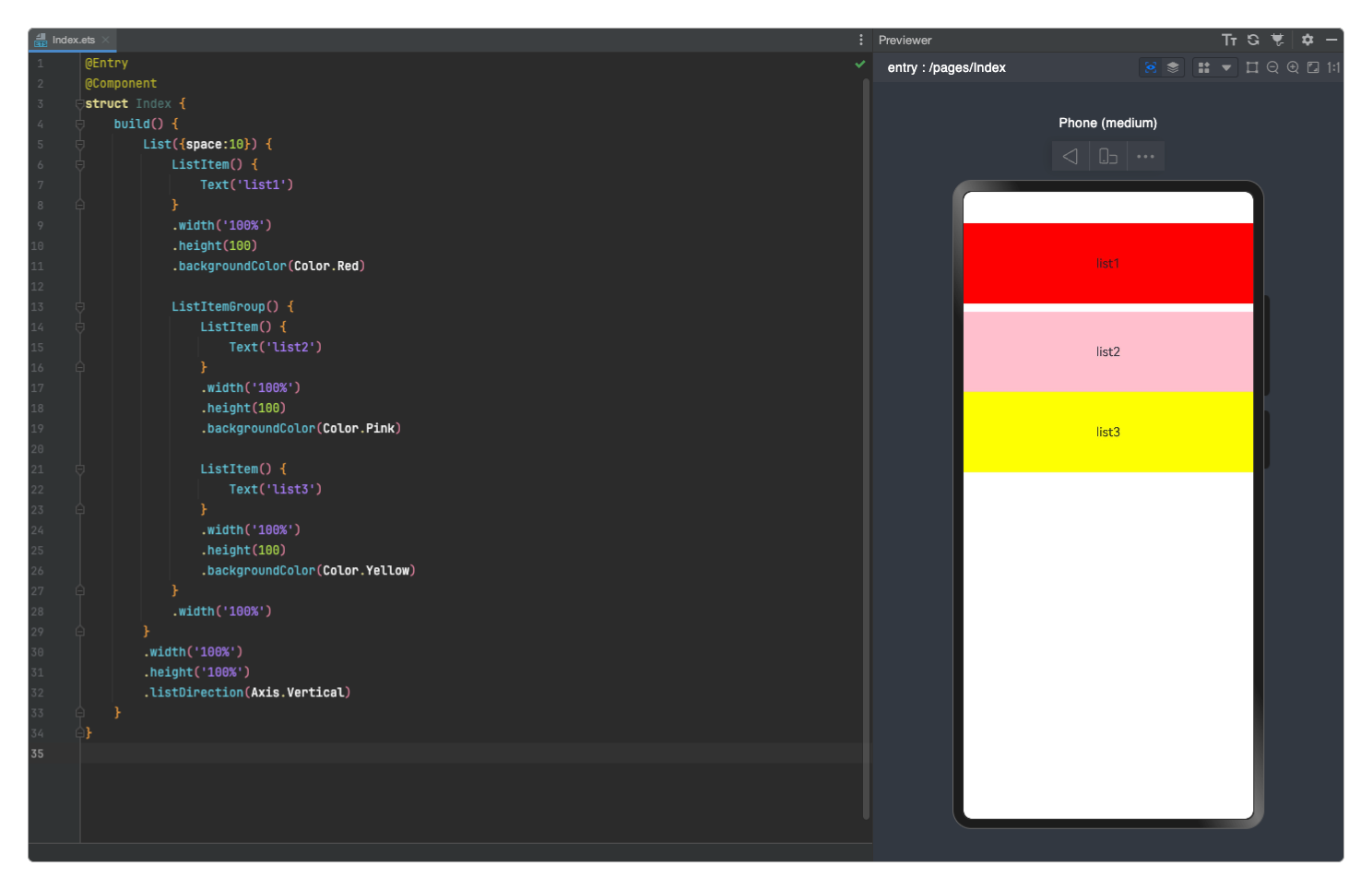
Task: Click the entry : /pages/Index path label
Action: (946, 67)
